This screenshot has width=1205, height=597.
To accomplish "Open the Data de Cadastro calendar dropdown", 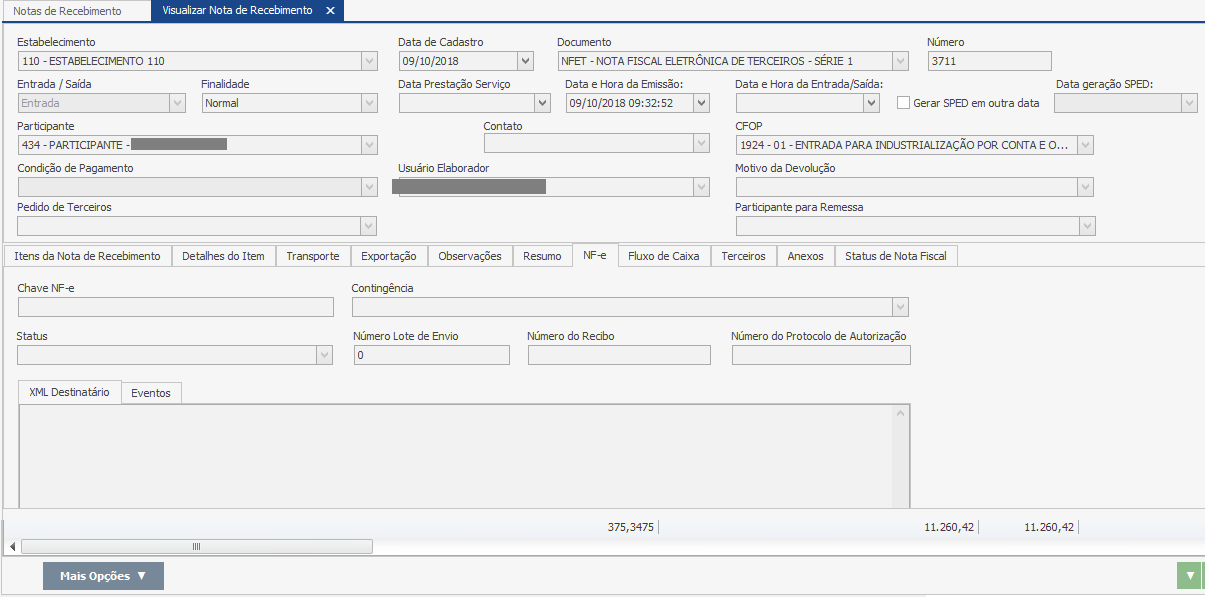I will 525,61.
